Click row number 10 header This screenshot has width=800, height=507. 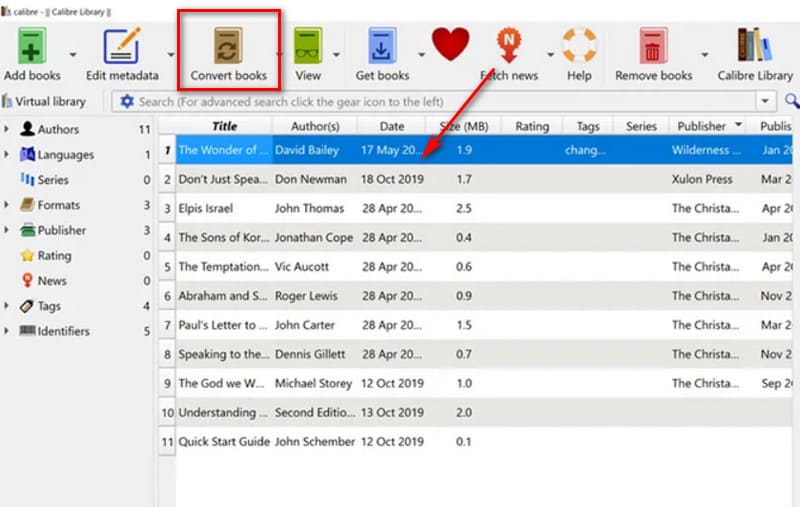coord(167,412)
